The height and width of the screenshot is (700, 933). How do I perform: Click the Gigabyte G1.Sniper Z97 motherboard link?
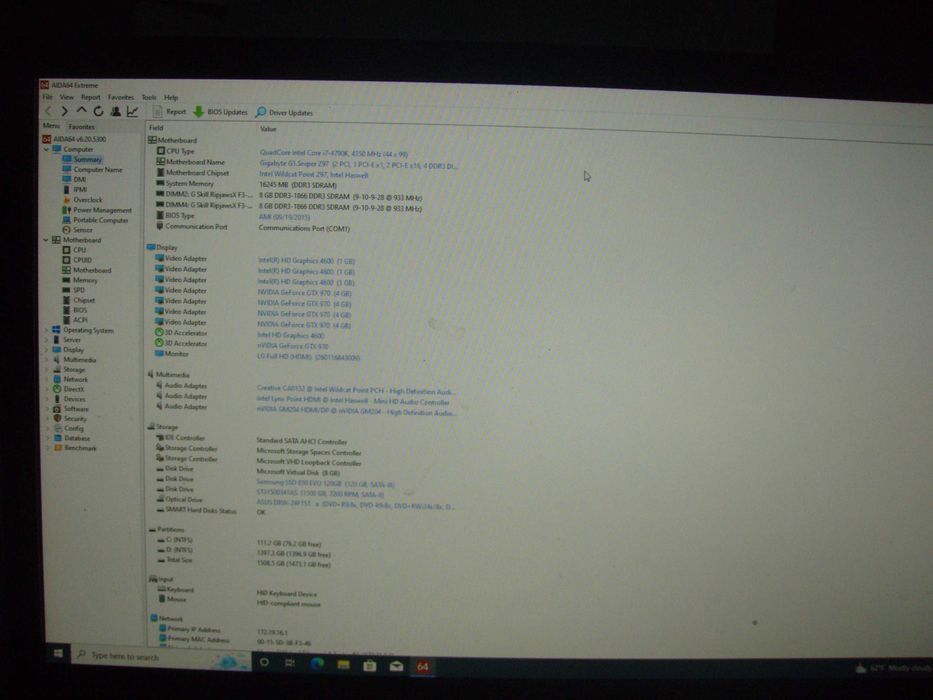358,165
